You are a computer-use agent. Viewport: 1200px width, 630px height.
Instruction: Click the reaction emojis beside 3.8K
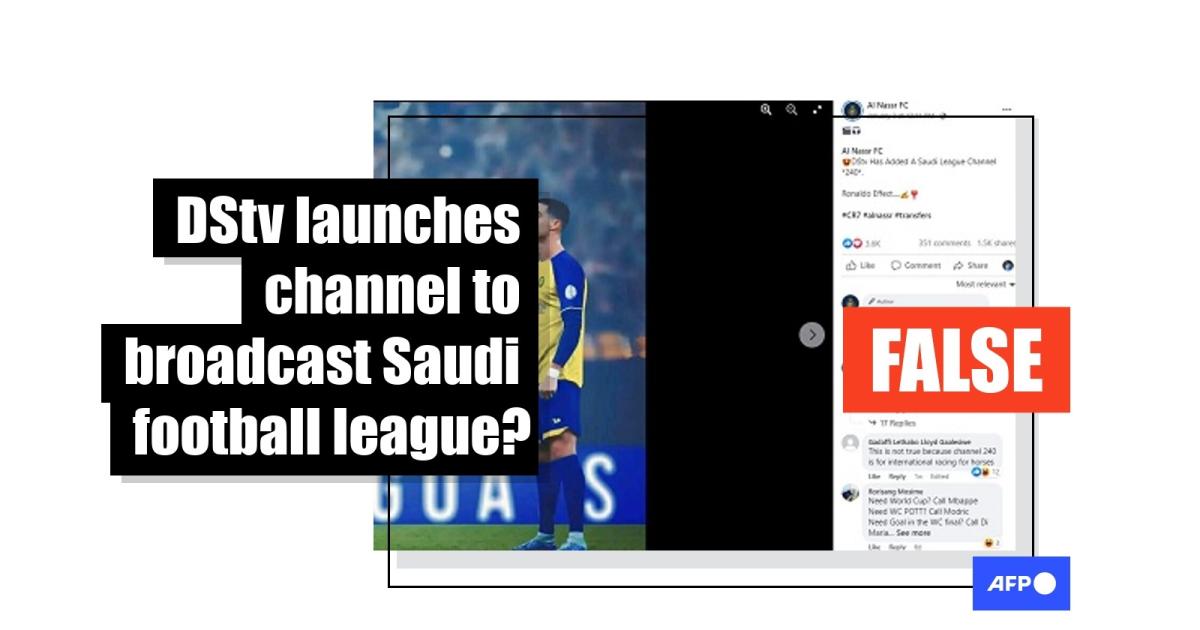point(851,243)
